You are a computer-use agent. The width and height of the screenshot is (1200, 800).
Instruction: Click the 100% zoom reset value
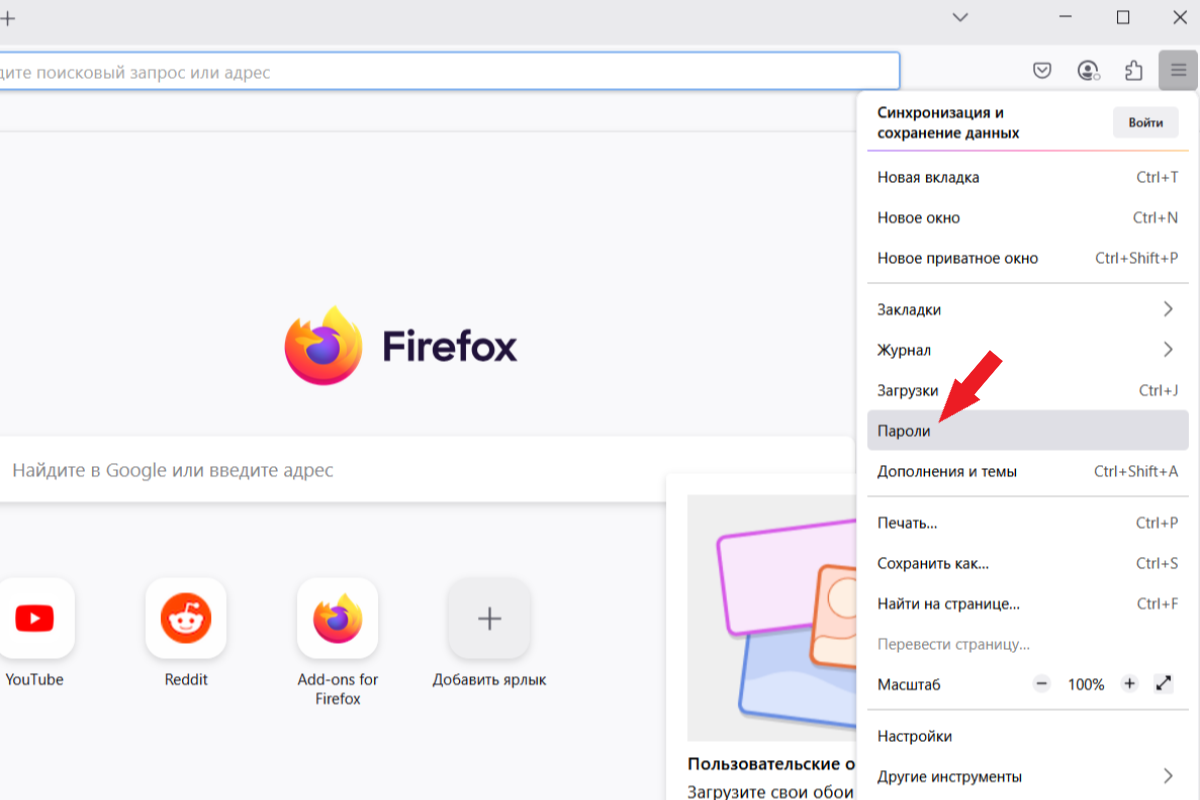point(1086,684)
